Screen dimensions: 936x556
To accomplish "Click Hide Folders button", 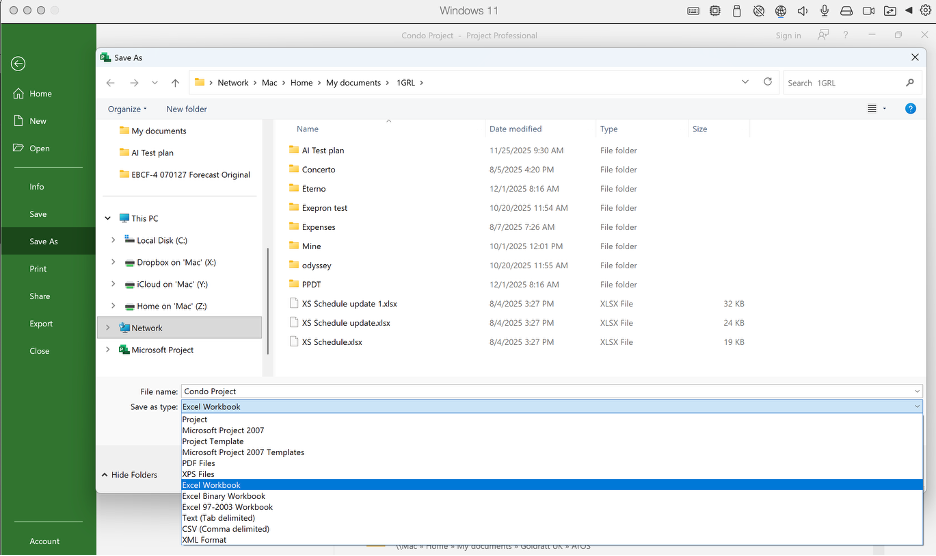I will (130, 475).
